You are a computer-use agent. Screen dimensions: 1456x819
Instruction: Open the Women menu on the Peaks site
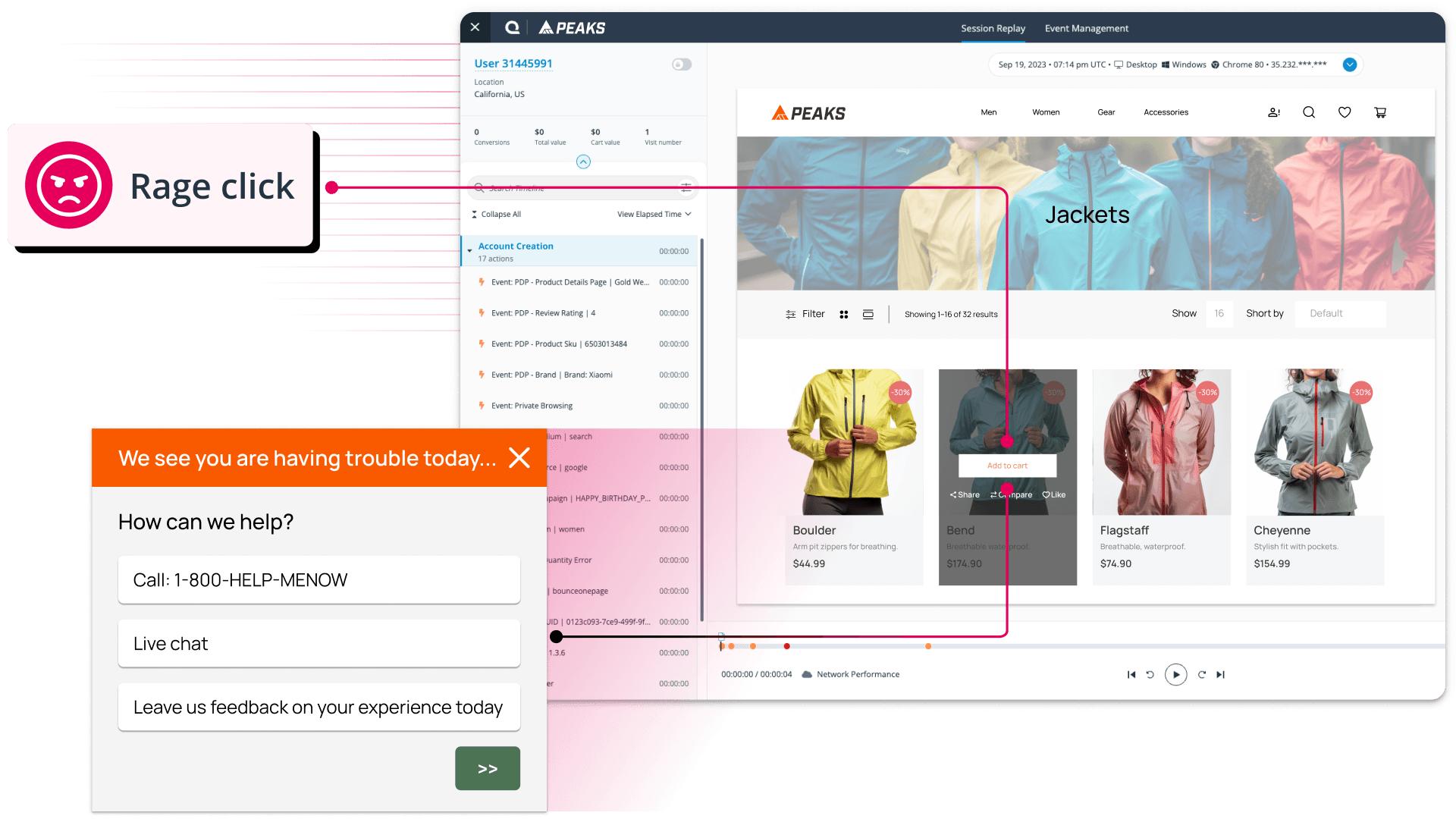pos(1046,112)
